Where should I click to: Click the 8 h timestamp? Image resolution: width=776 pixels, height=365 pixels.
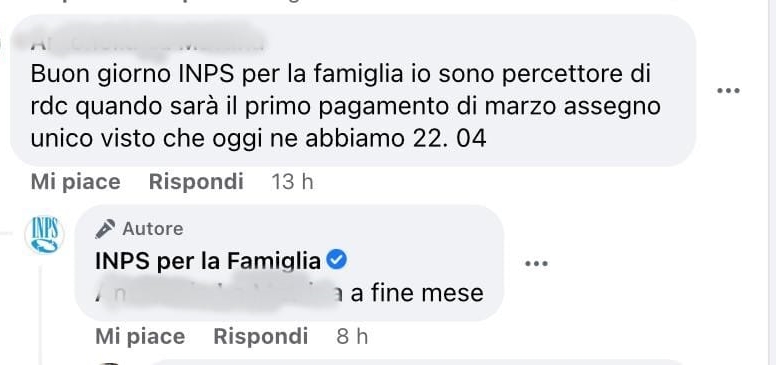tap(352, 337)
